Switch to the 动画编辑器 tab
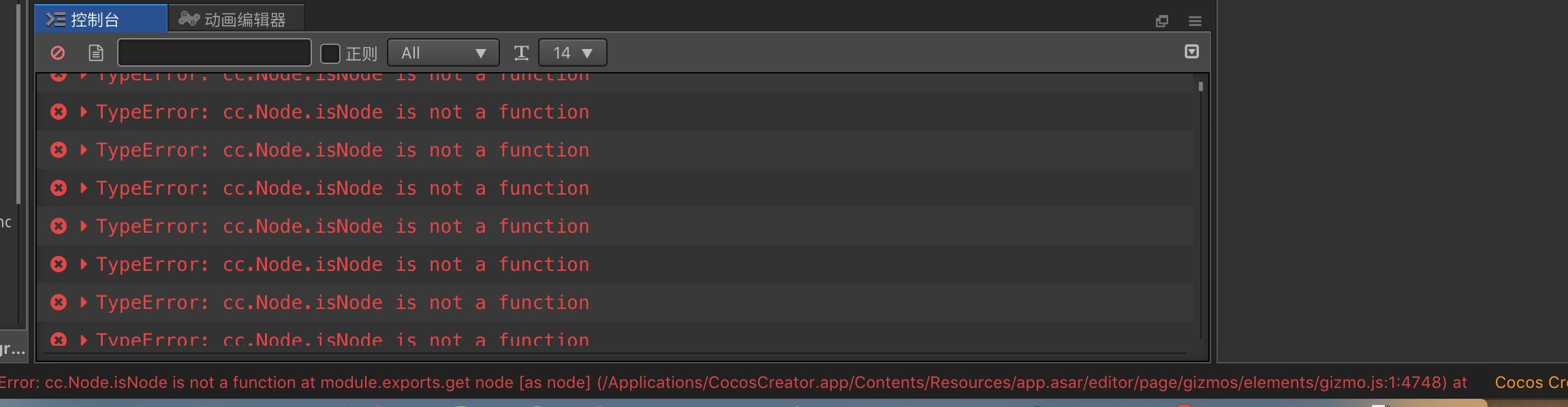The image size is (1568, 407). tap(235, 19)
